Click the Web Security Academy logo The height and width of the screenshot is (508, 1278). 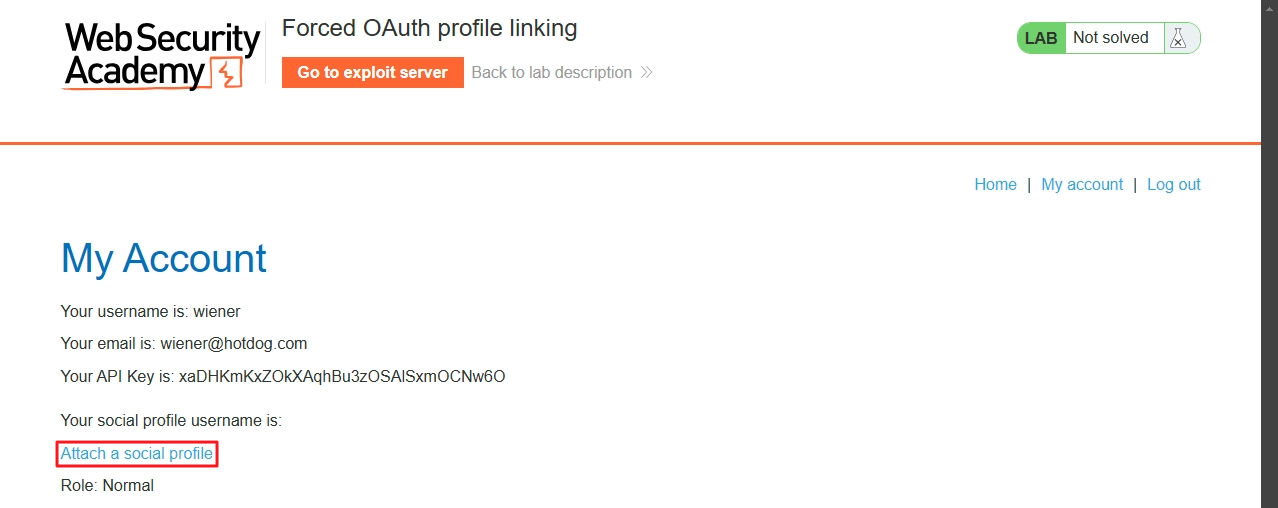[x=161, y=55]
